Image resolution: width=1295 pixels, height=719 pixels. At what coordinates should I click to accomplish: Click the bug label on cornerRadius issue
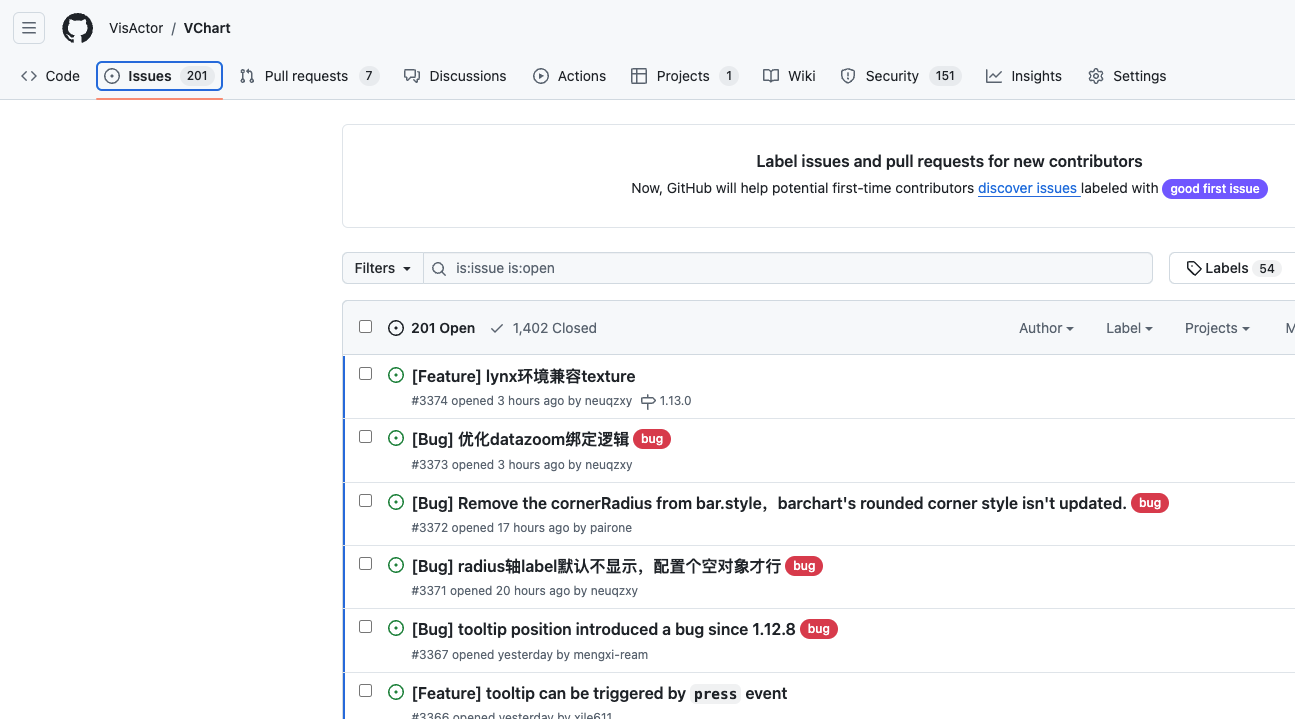click(1150, 503)
